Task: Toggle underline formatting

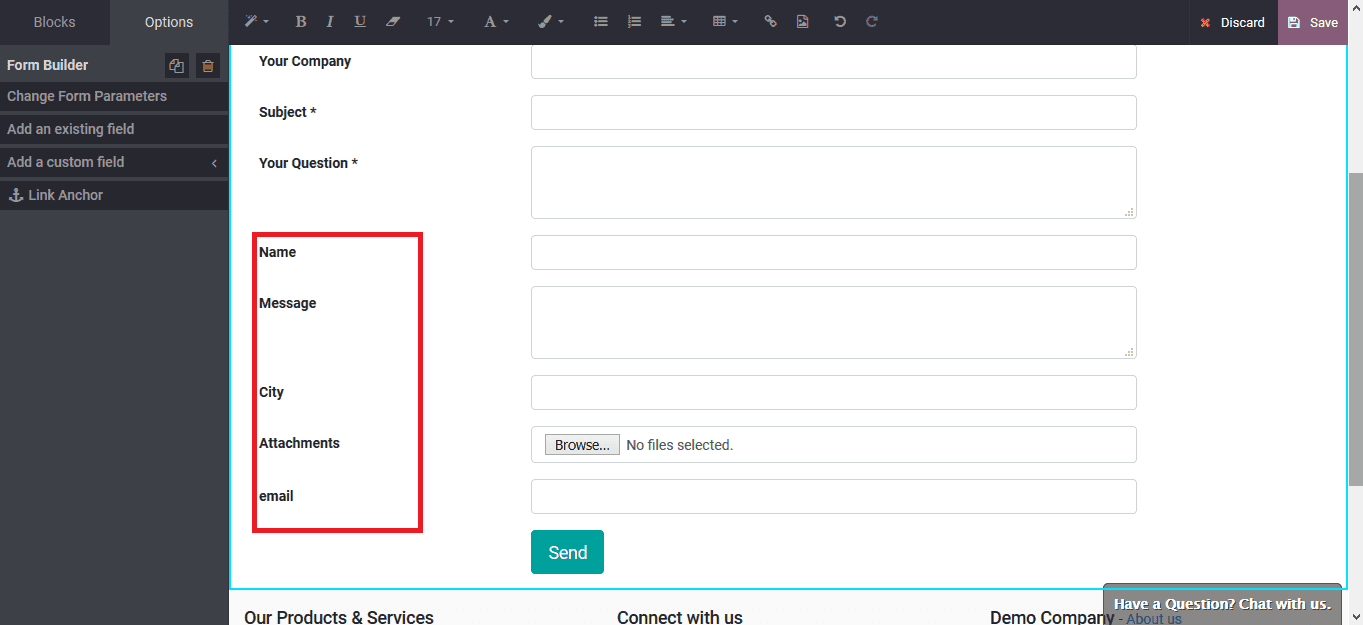Action: [x=360, y=22]
